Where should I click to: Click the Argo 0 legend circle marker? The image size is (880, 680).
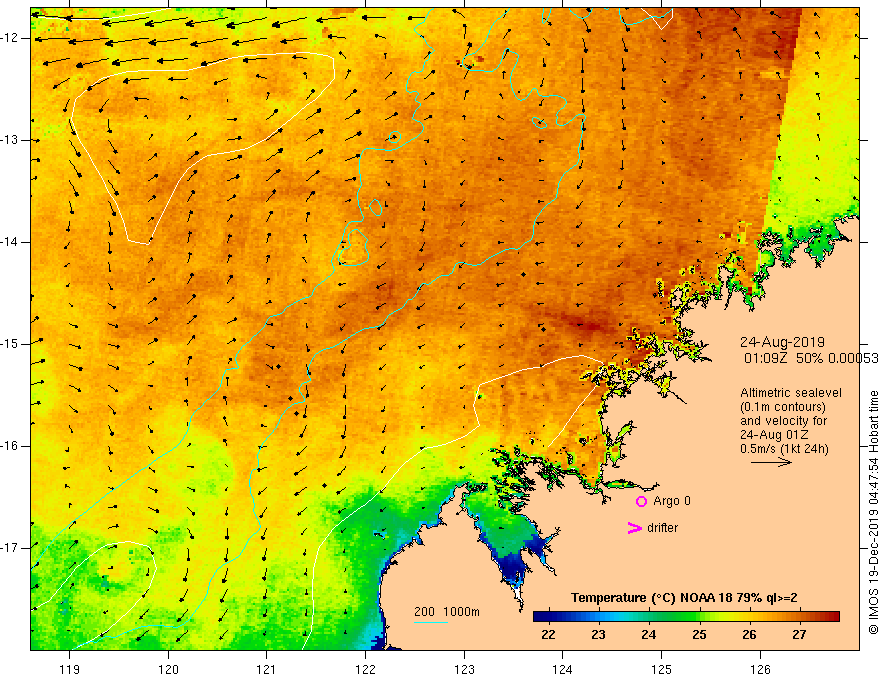pyautogui.click(x=641, y=502)
